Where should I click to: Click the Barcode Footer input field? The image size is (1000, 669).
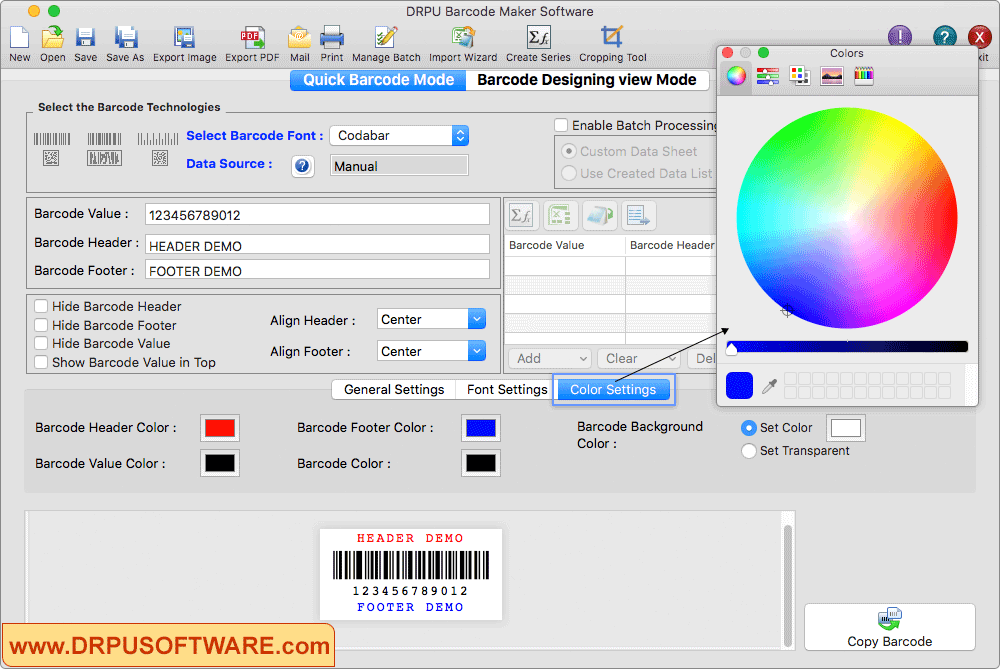pyautogui.click(x=318, y=270)
